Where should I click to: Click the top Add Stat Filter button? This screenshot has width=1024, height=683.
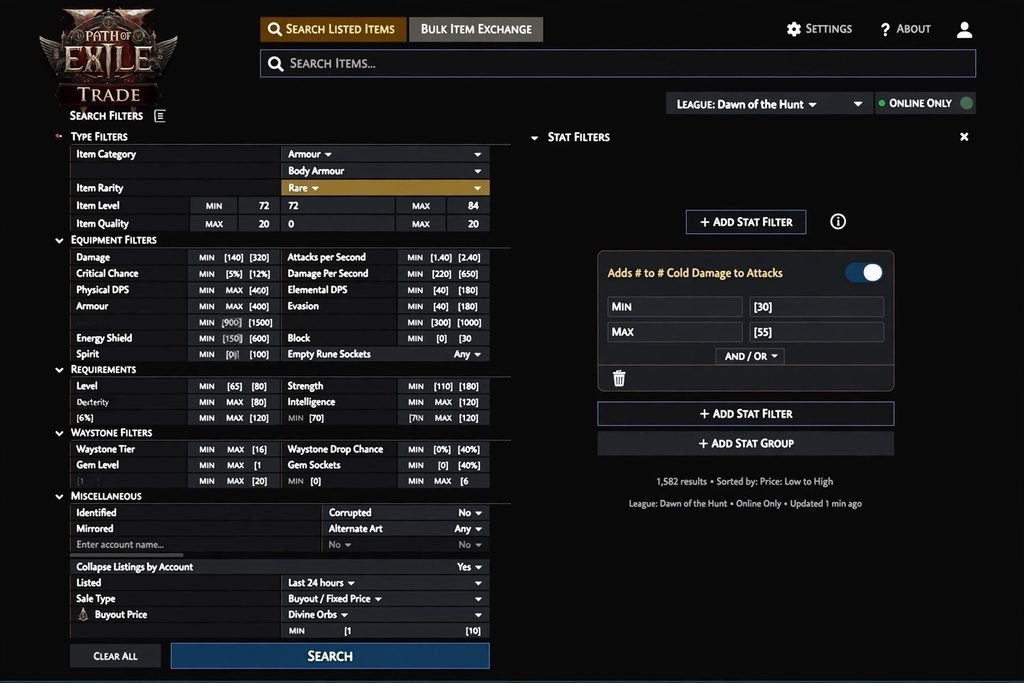(x=746, y=222)
